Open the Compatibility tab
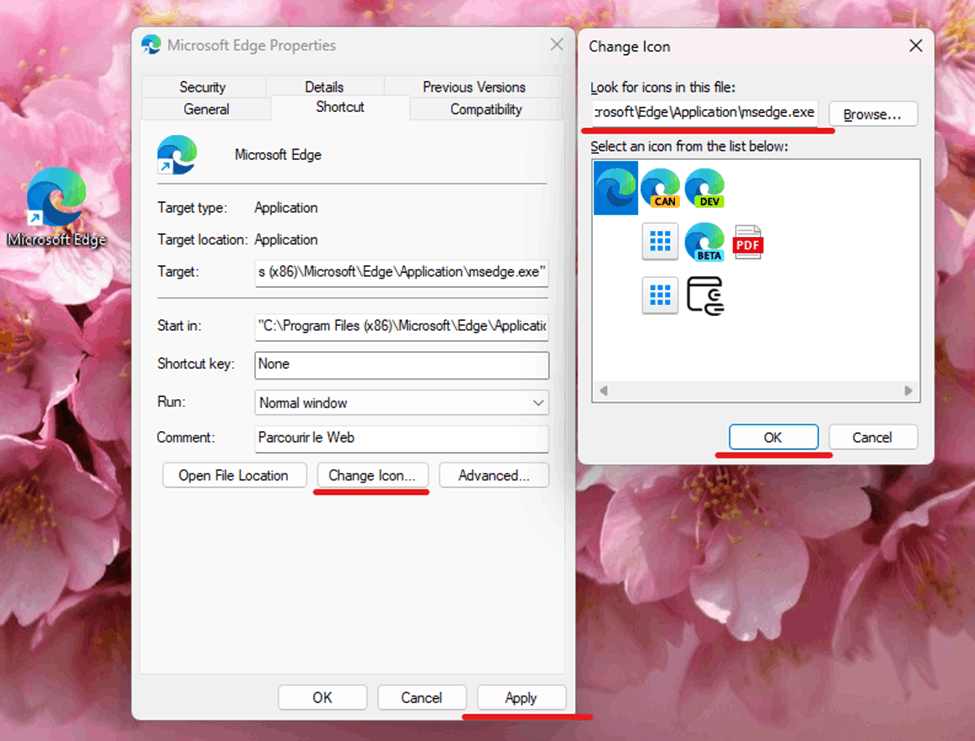 coord(486,109)
